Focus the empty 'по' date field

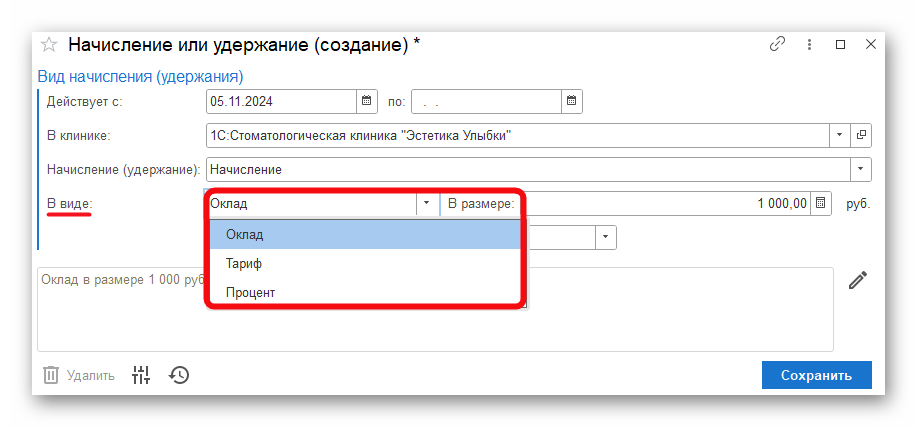tap(487, 101)
